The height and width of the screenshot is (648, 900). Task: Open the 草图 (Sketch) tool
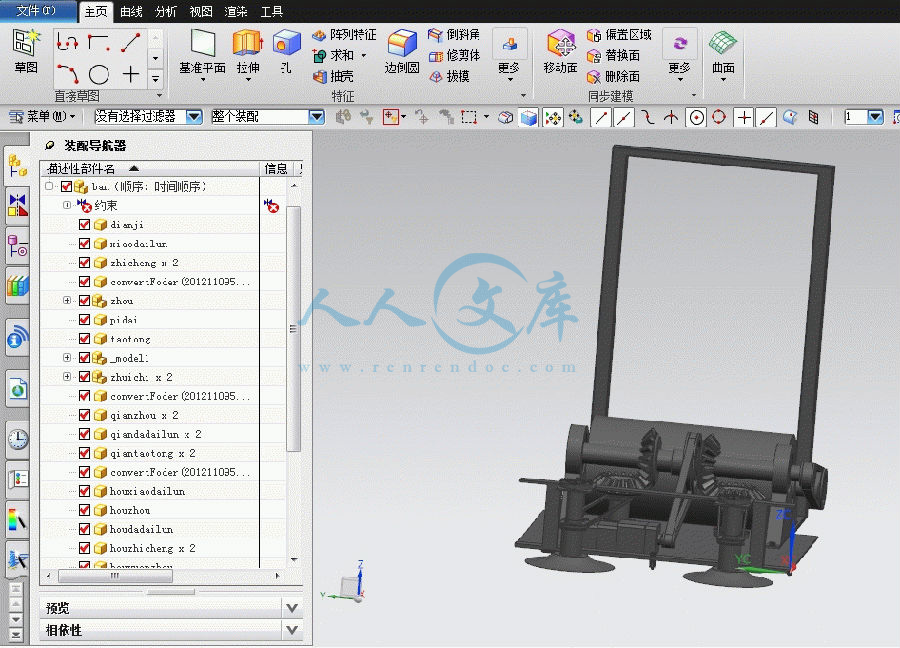pyautogui.click(x=26, y=51)
